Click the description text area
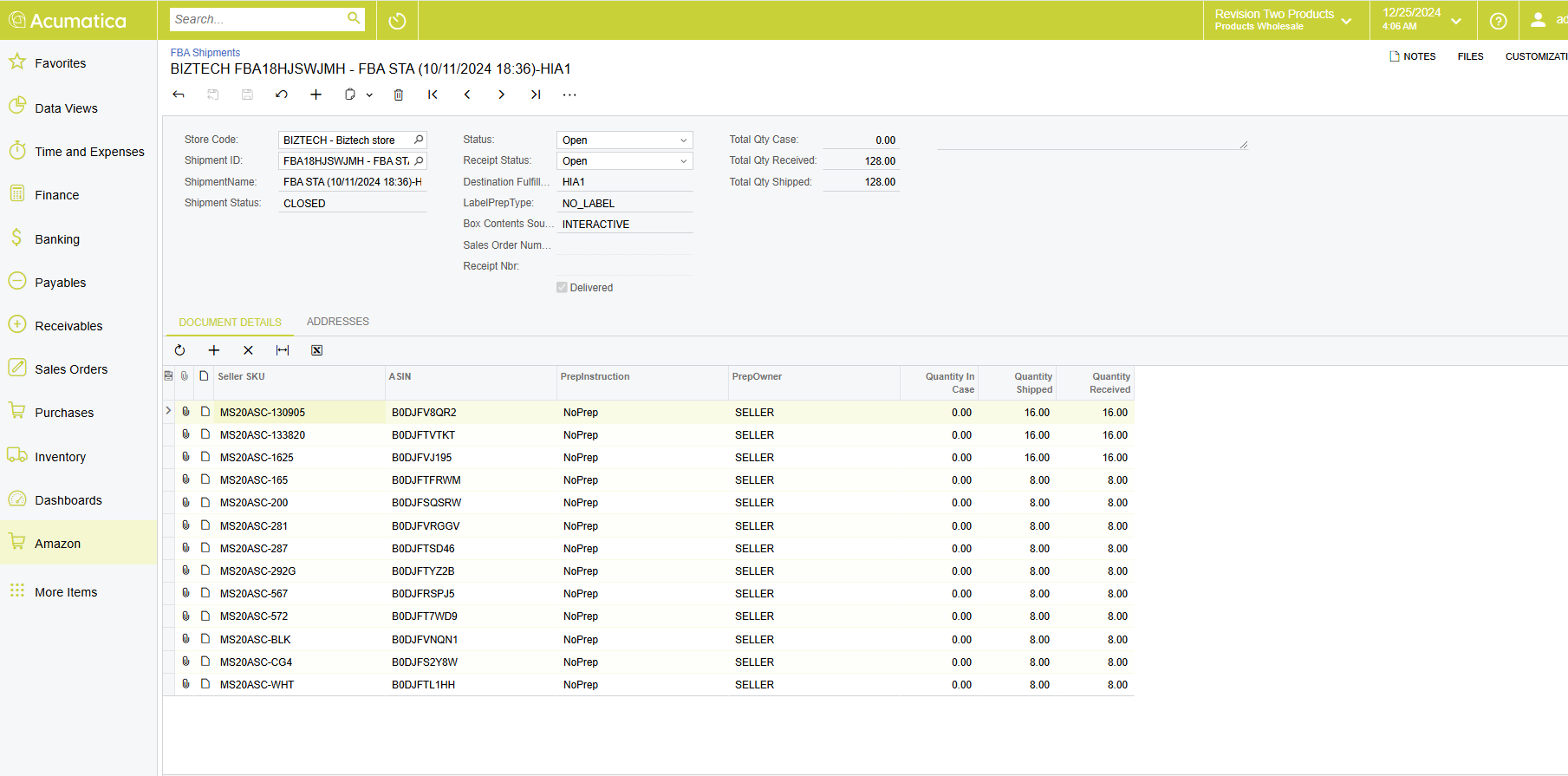The image size is (1568, 776). click(1092, 140)
